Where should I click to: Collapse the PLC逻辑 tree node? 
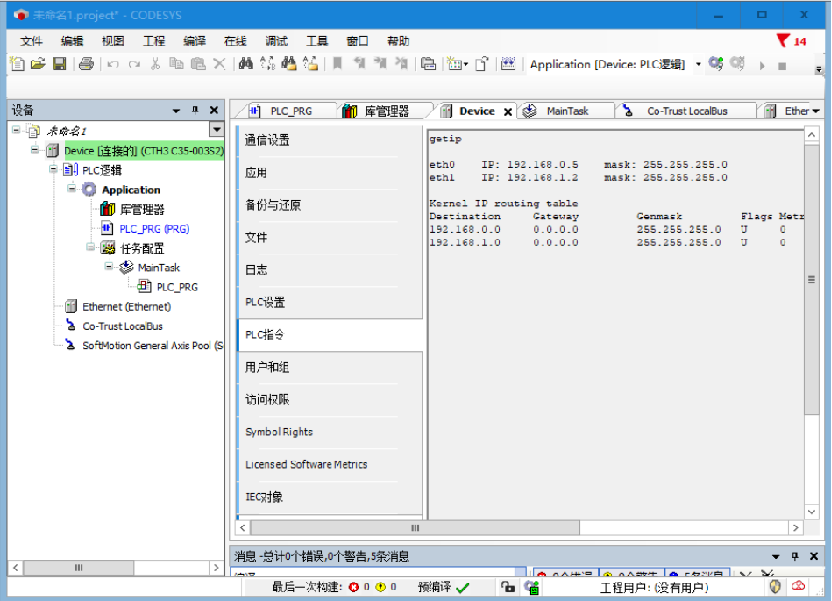(53, 170)
